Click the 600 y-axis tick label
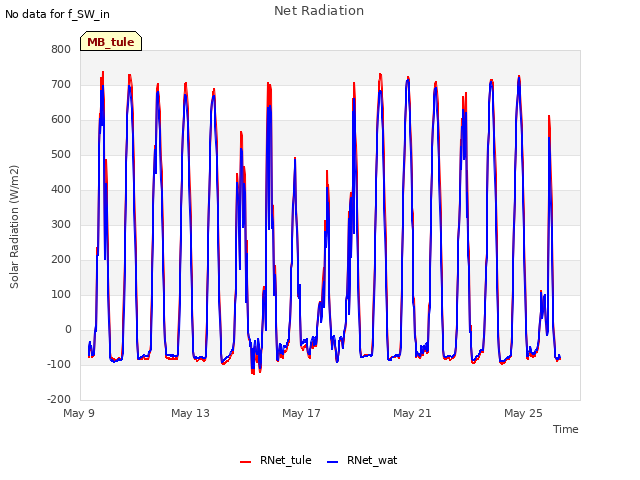This screenshot has height=480, width=640. [x=61, y=120]
